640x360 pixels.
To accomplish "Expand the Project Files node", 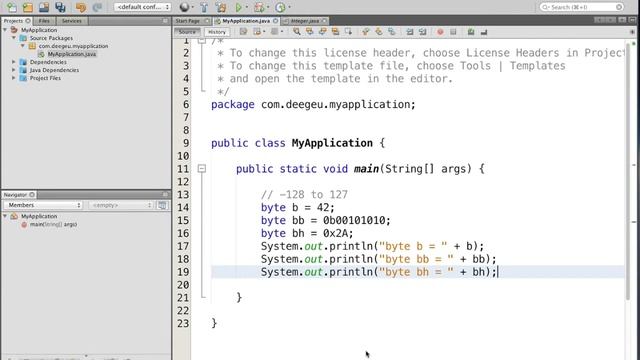I will click(x=14, y=78).
